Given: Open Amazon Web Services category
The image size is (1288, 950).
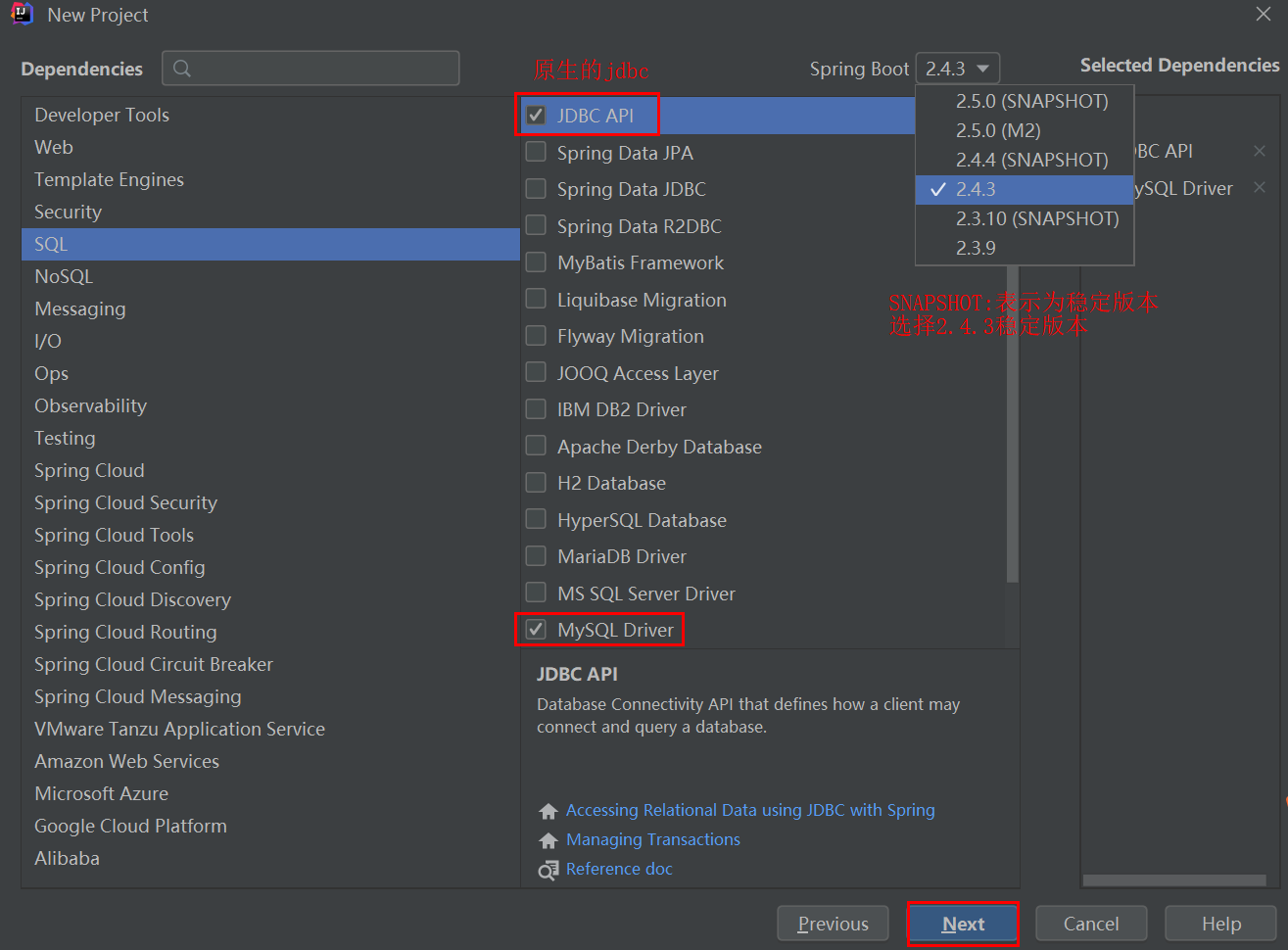Looking at the screenshot, I should (270, 761).
